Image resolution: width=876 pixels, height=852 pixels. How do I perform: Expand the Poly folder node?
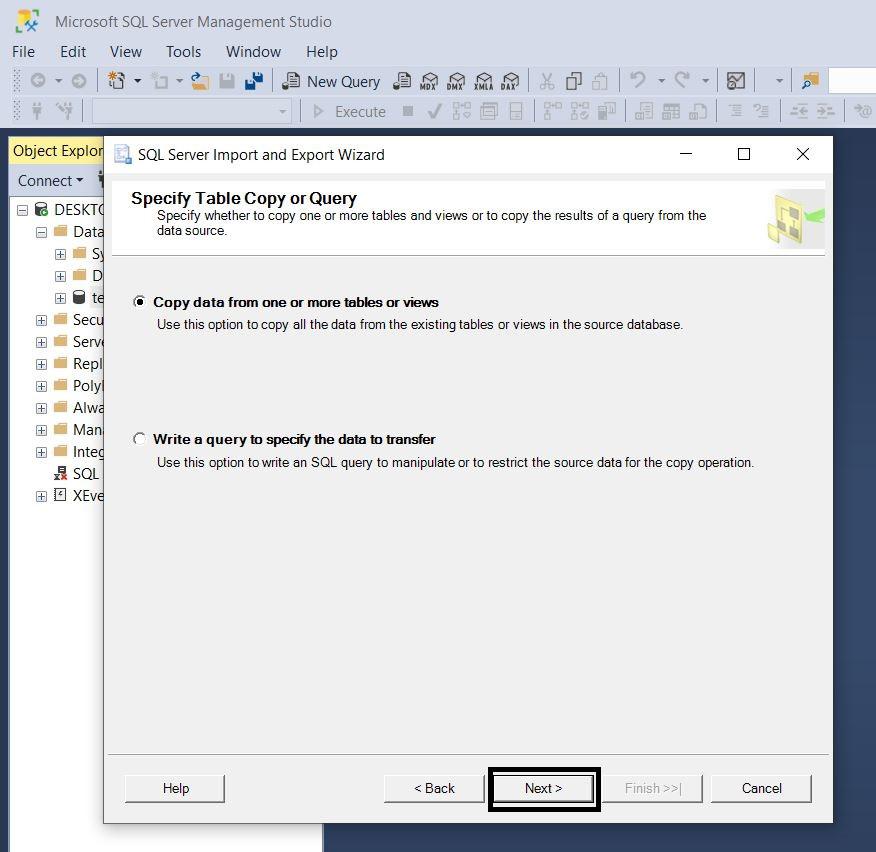click(x=41, y=386)
